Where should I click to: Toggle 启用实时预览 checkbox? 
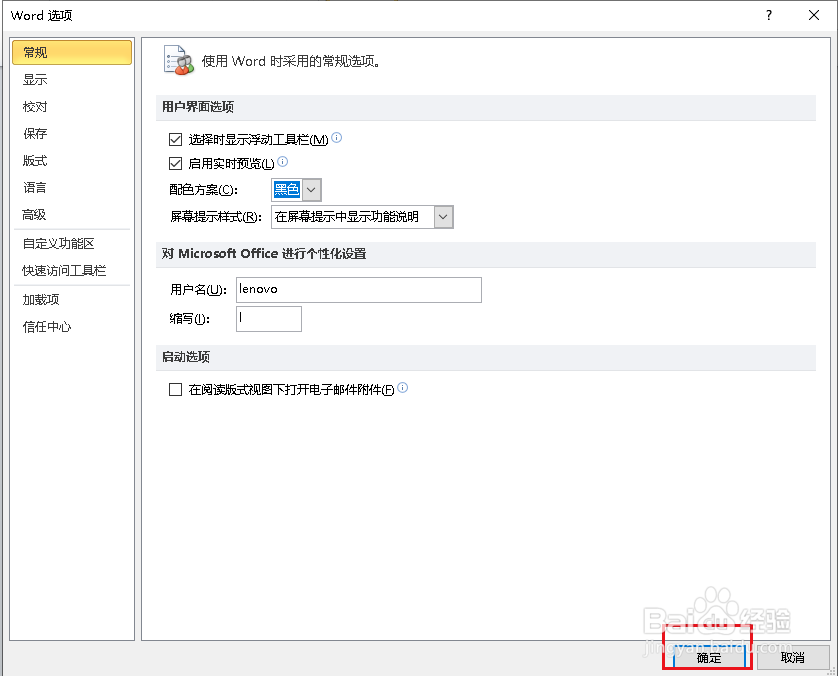(x=175, y=163)
